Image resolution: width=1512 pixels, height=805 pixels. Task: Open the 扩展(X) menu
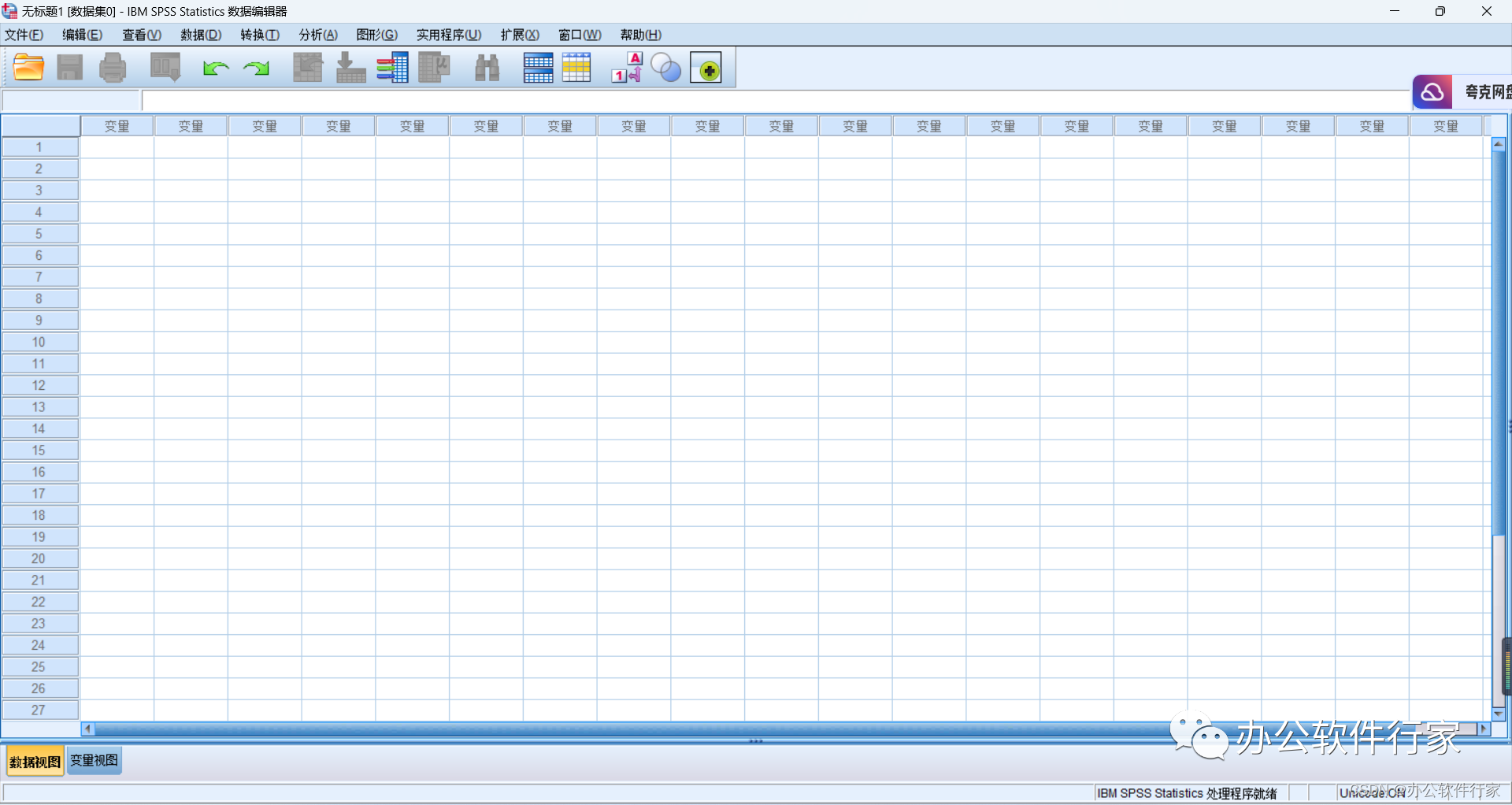pos(520,35)
